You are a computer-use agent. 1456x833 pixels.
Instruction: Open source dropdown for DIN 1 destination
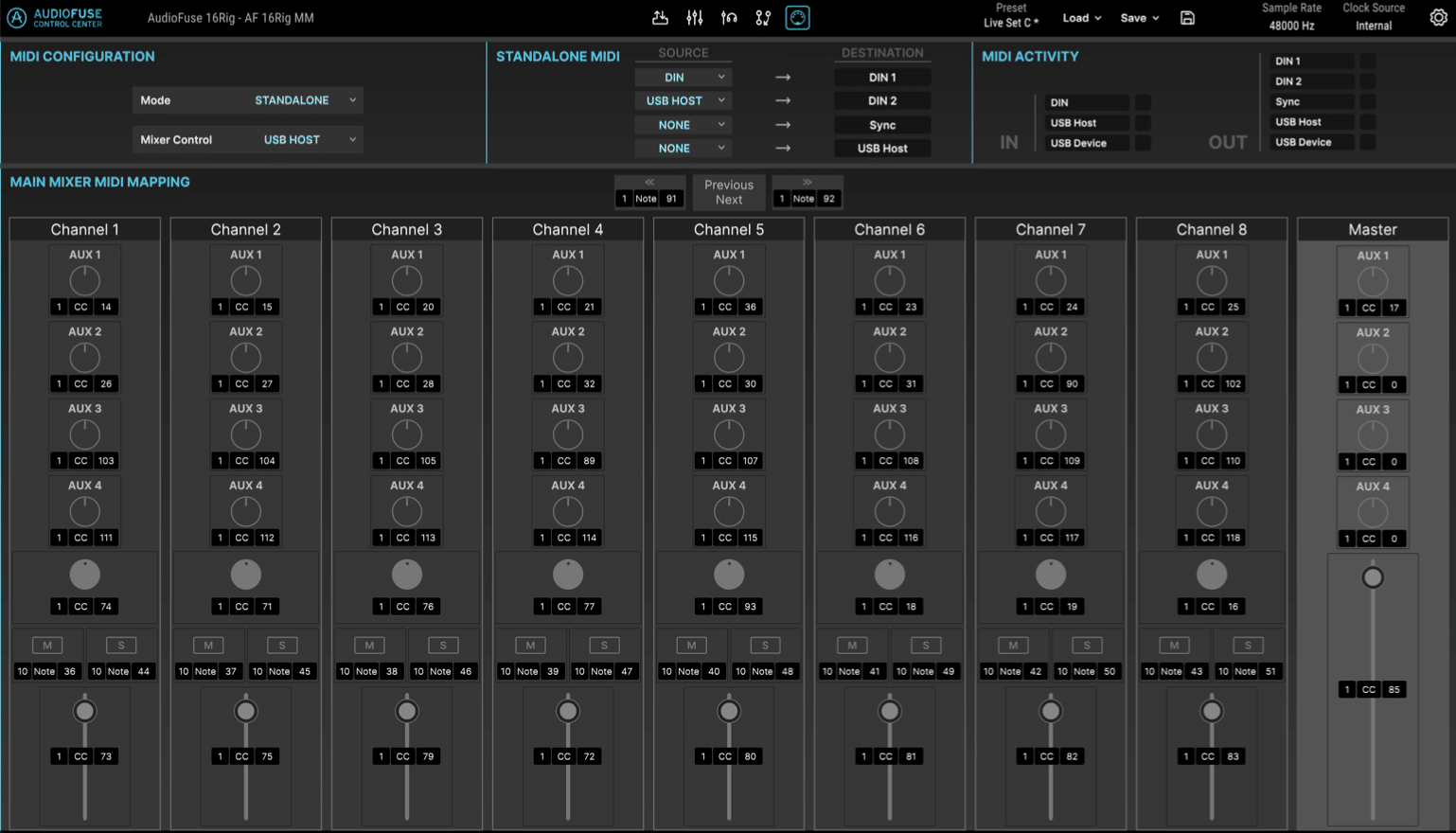point(683,78)
